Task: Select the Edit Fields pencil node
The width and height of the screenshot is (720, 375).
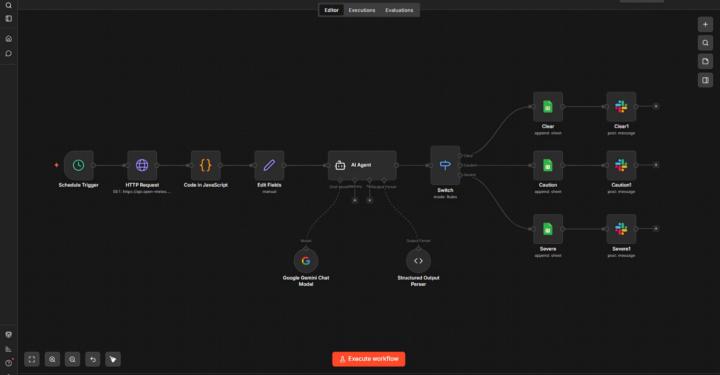Action: point(269,165)
